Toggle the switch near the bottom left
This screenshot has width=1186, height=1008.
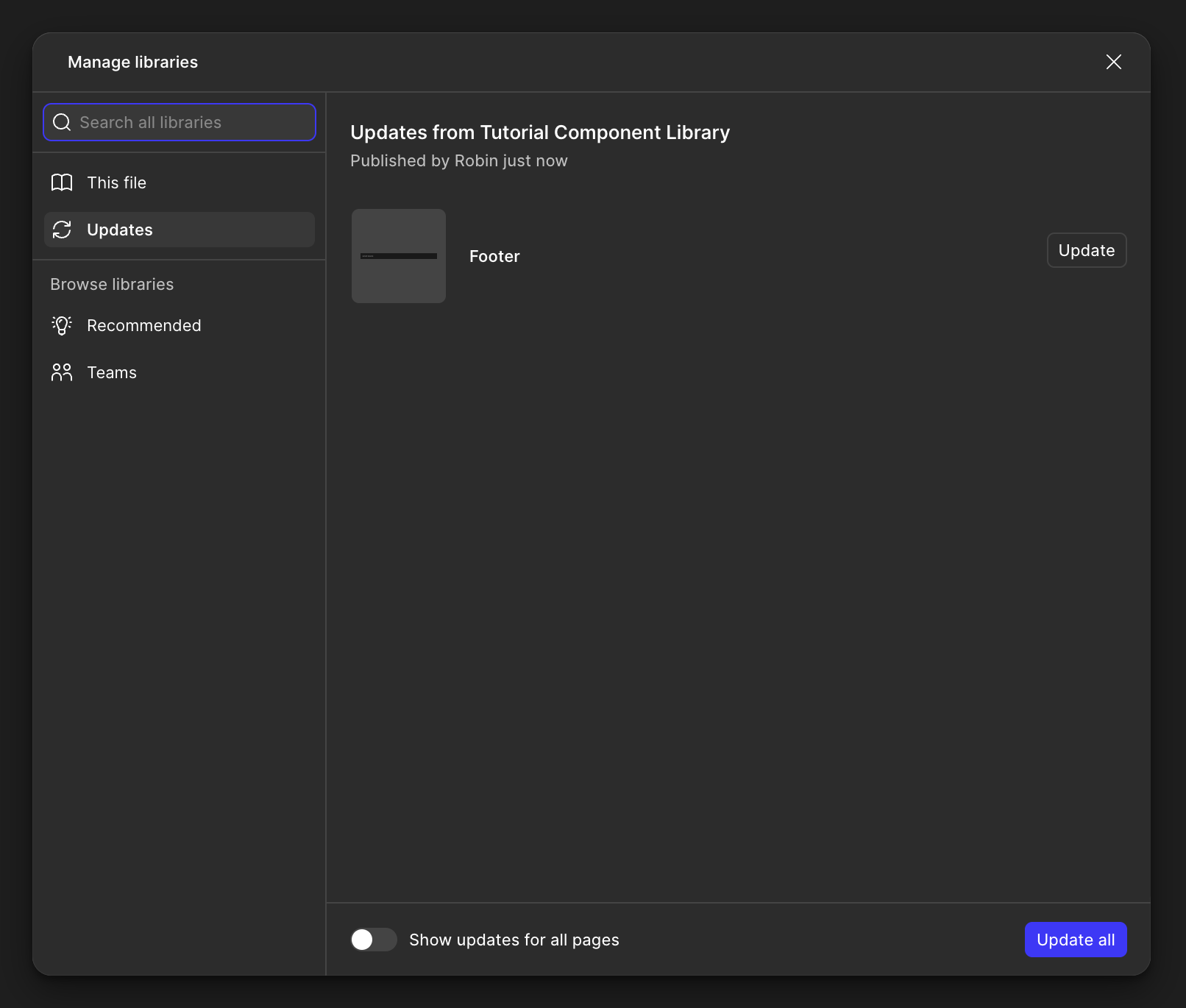373,940
